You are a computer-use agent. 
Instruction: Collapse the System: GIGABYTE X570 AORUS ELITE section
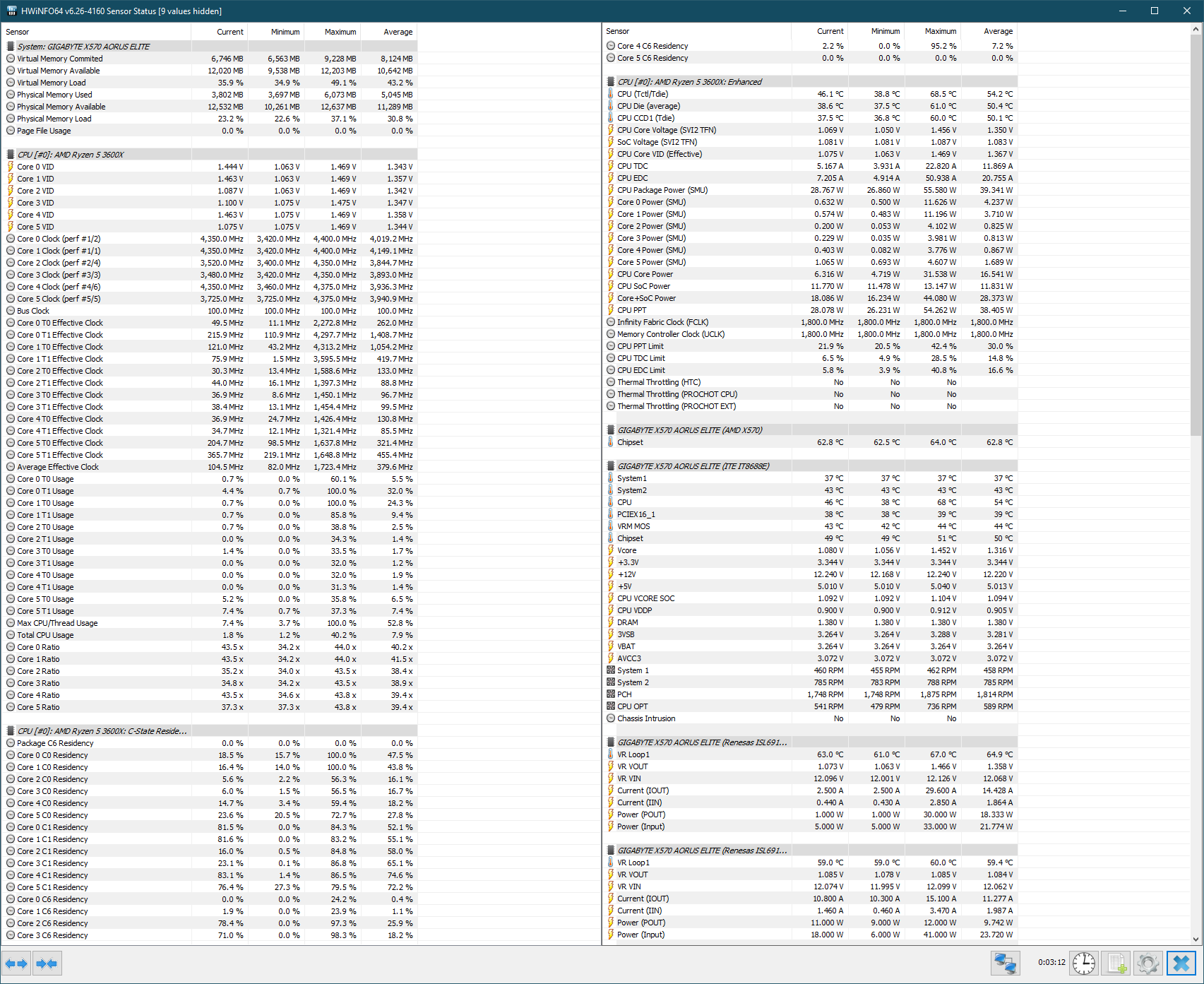click(x=211, y=47)
